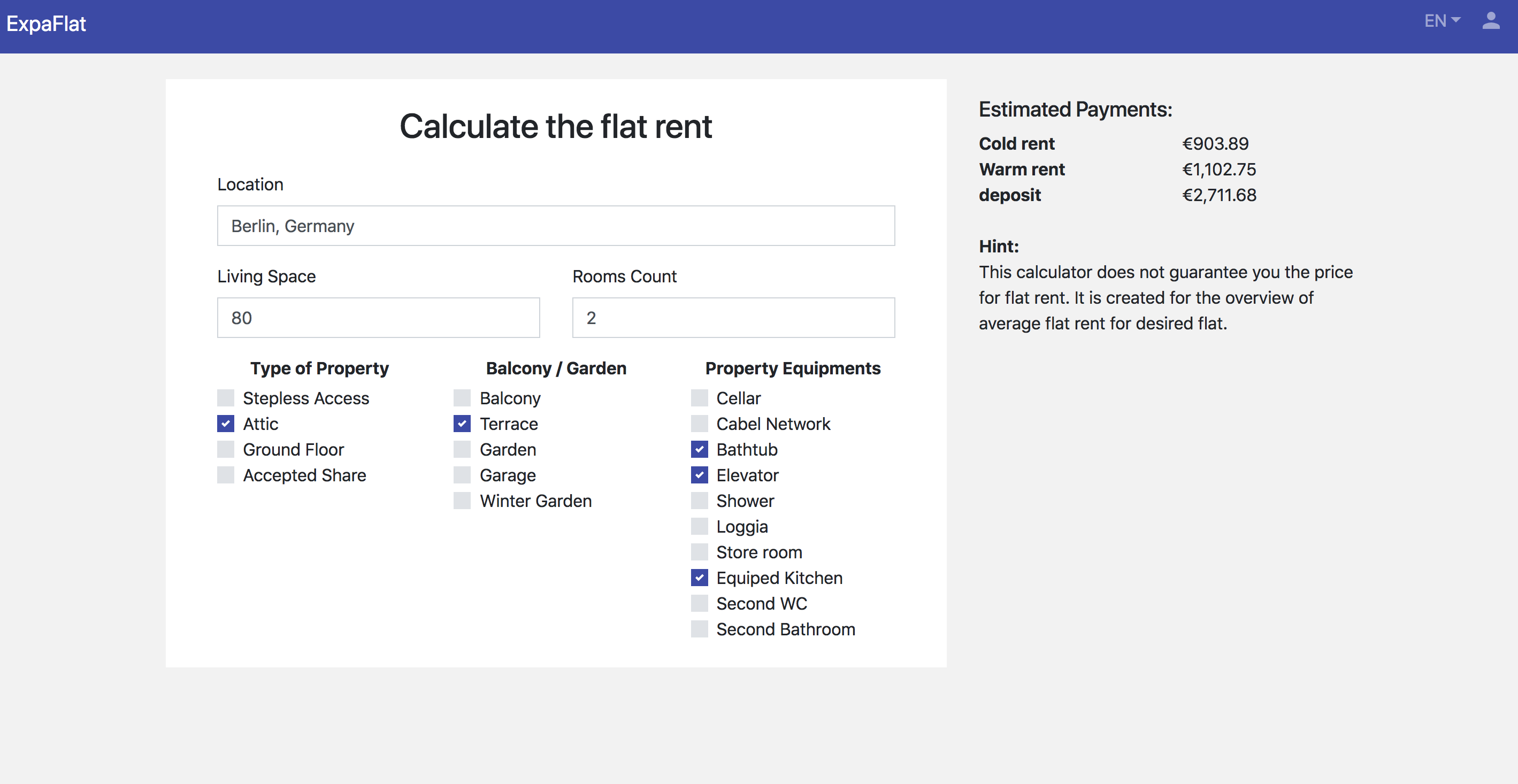Check the Second Bathroom option
Viewport: 1518px width, 784px height.
[700, 629]
